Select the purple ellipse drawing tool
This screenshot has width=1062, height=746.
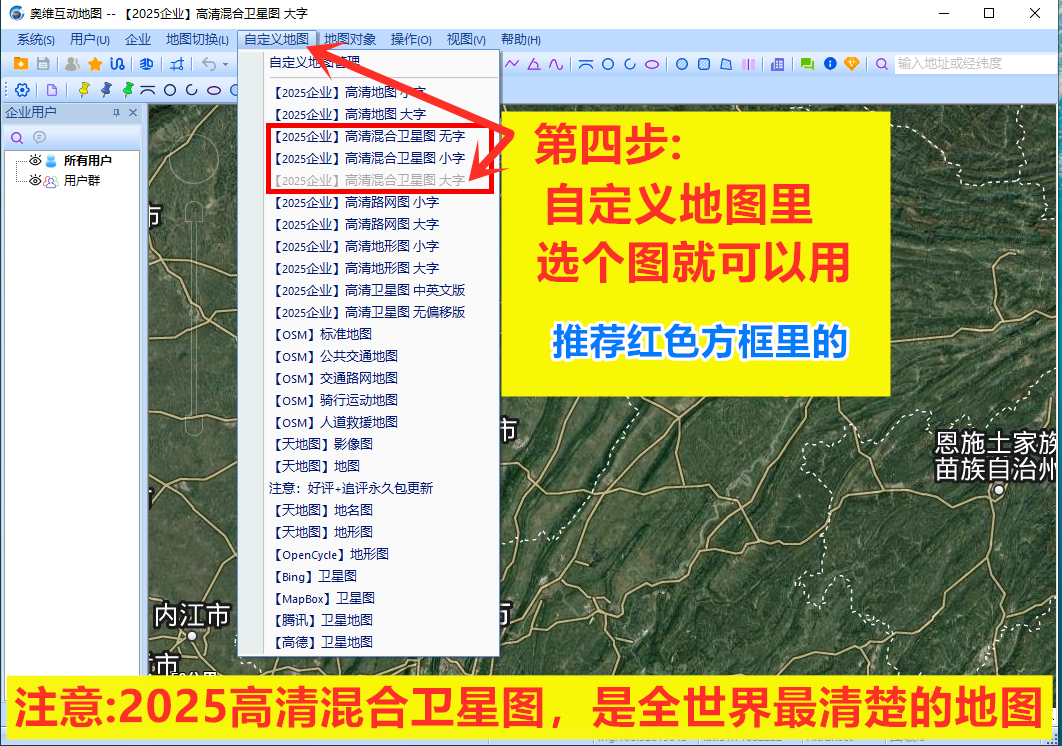[652, 64]
